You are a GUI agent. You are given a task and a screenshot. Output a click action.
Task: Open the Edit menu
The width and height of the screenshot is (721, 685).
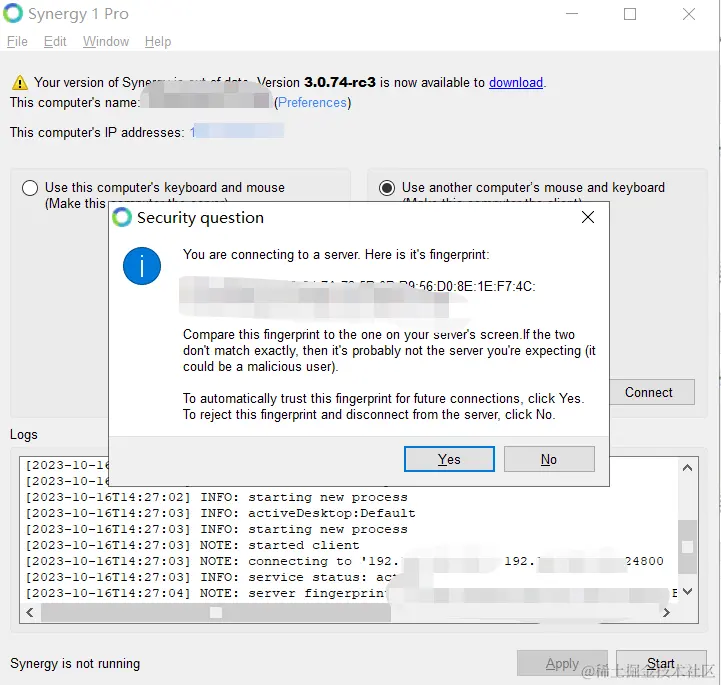point(55,41)
